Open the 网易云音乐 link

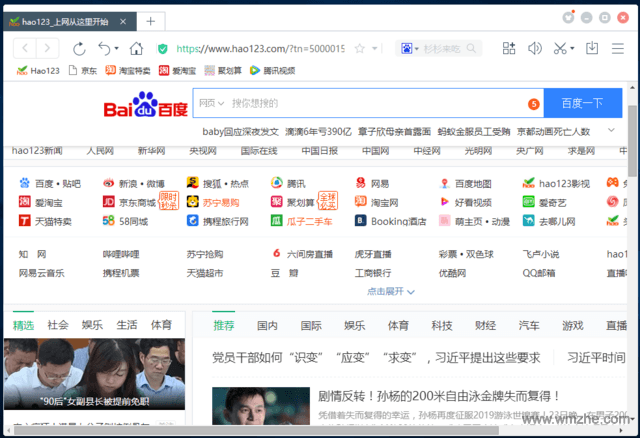click(x=41, y=273)
